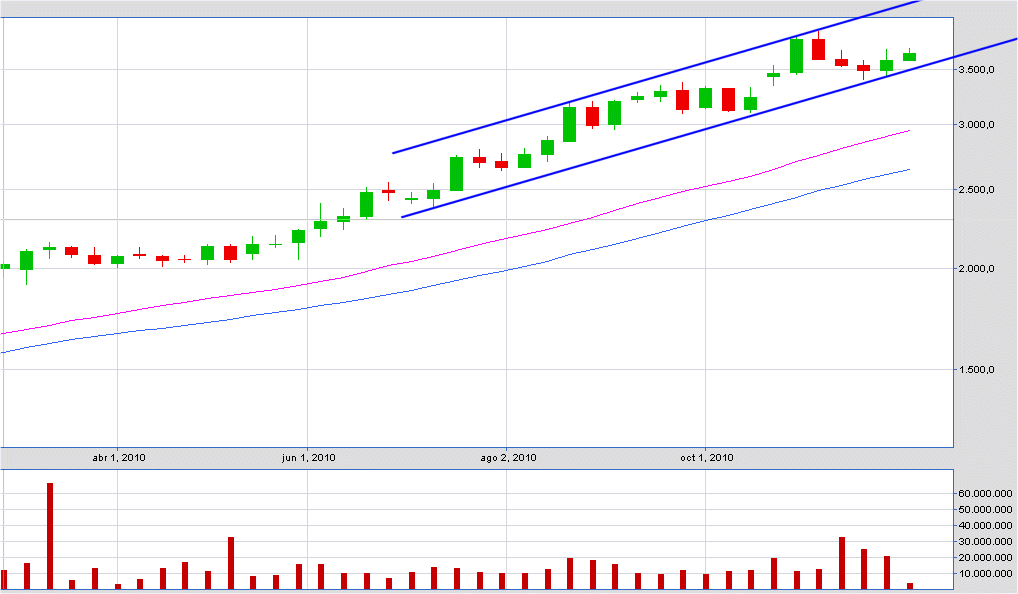Click the magenta moving average line
Screen dimensions: 1018x594
[454, 251]
